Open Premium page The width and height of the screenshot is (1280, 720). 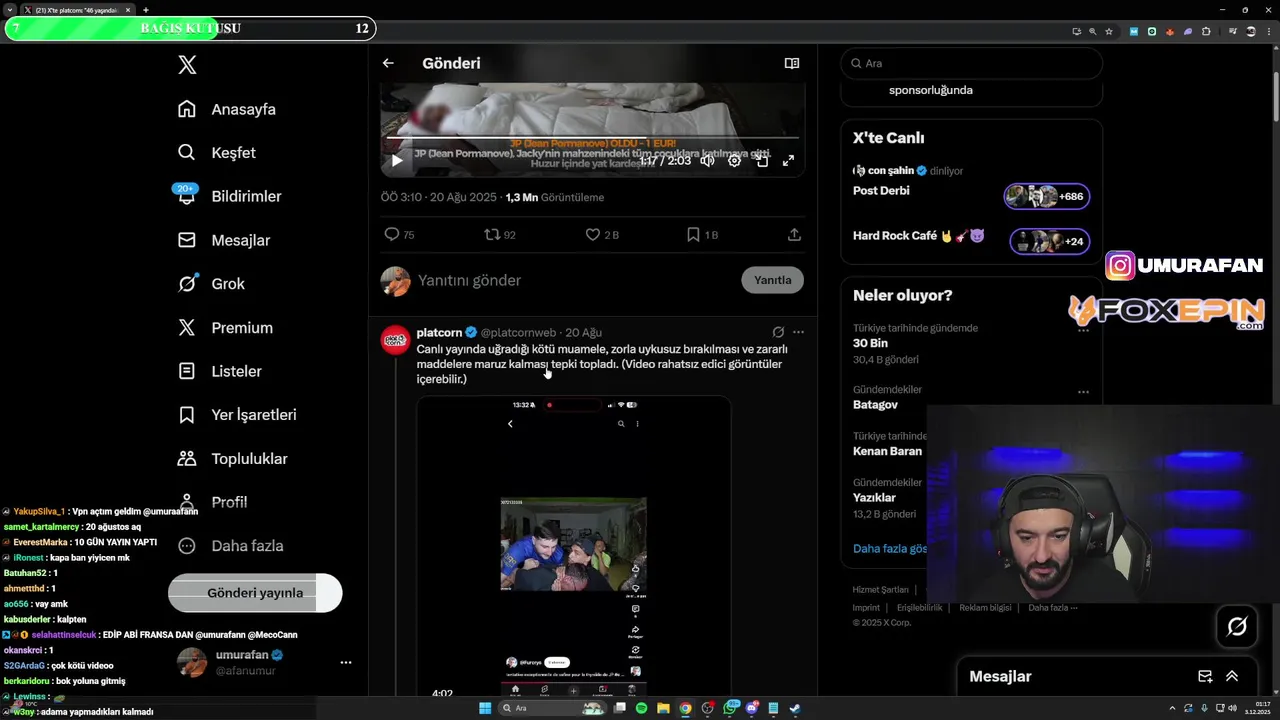pos(224,327)
